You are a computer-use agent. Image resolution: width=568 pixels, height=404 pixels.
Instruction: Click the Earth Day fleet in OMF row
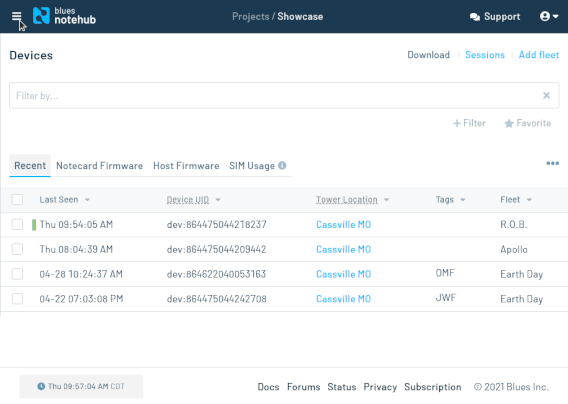(x=522, y=274)
